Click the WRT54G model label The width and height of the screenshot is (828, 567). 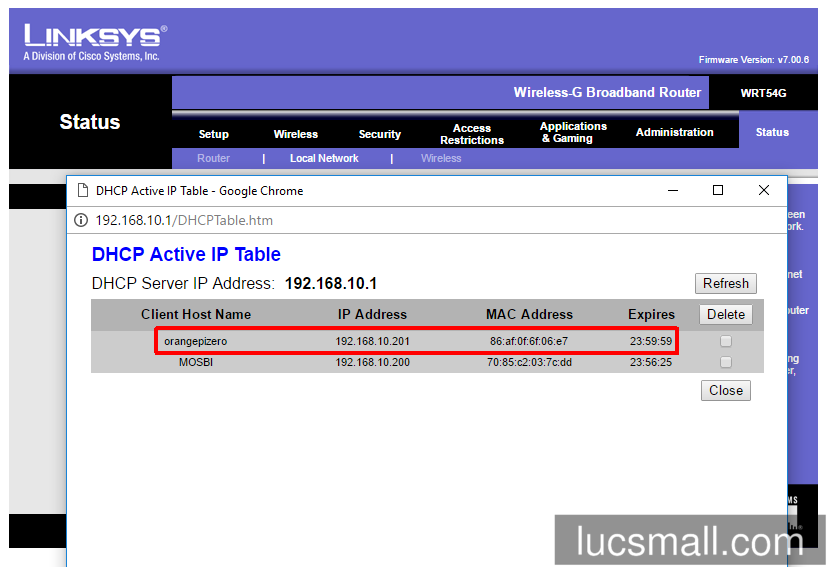click(763, 93)
